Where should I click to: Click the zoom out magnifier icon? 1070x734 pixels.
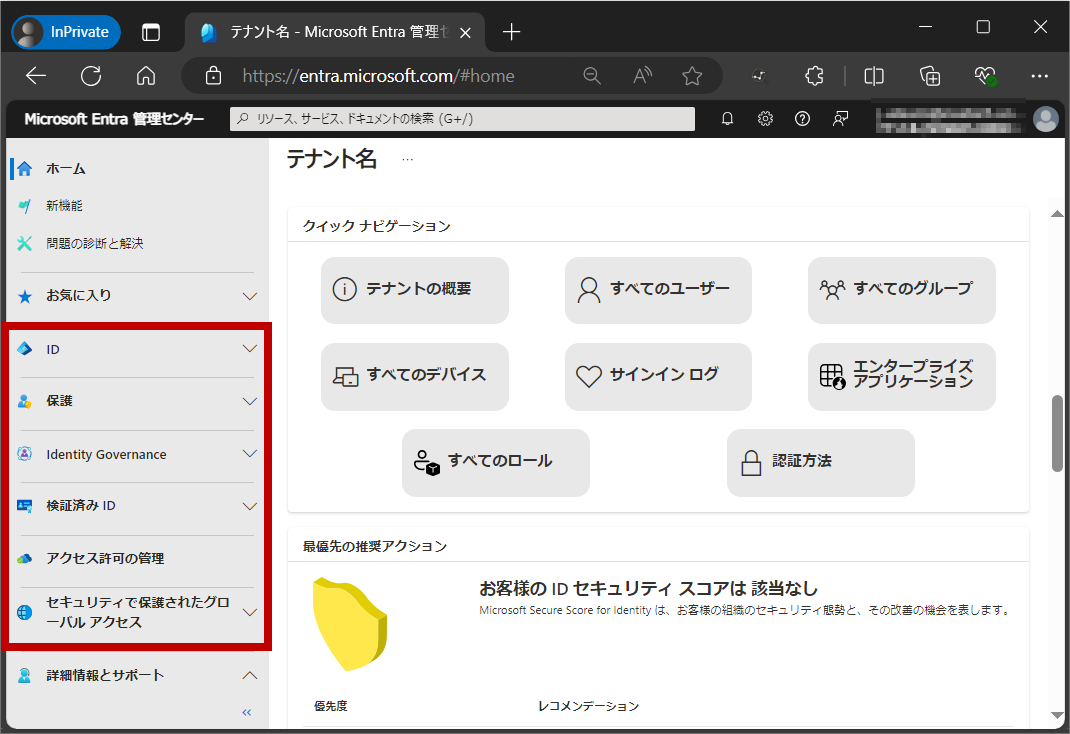point(592,76)
